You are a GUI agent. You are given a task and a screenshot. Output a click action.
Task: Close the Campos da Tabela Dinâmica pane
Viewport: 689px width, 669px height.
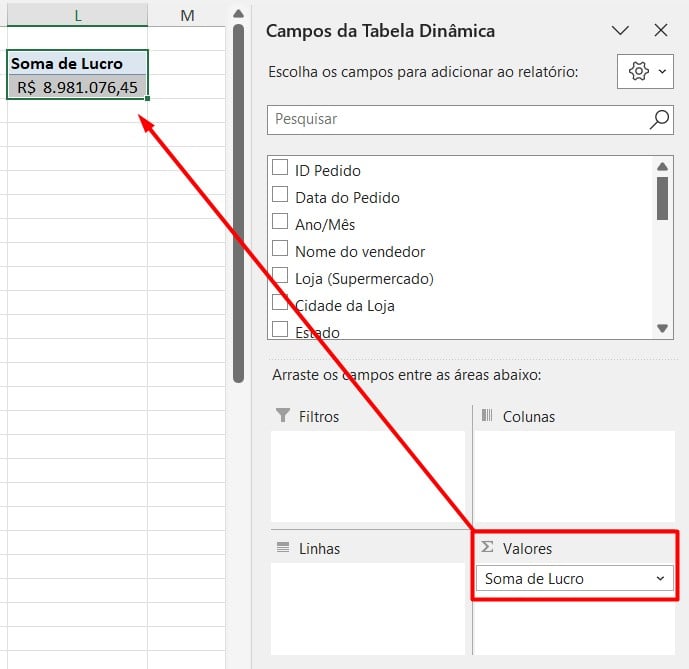click(660, 31)
